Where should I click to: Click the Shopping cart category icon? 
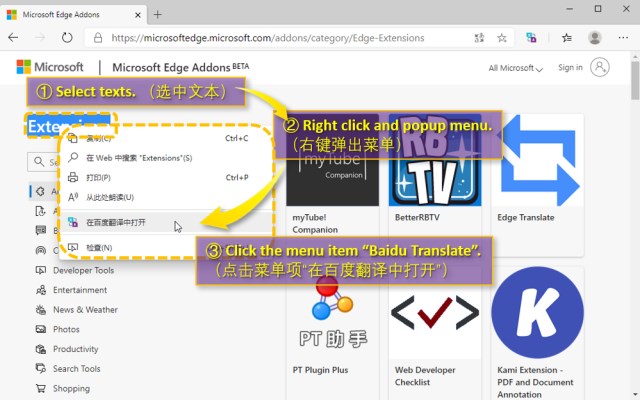coord(41,388)
